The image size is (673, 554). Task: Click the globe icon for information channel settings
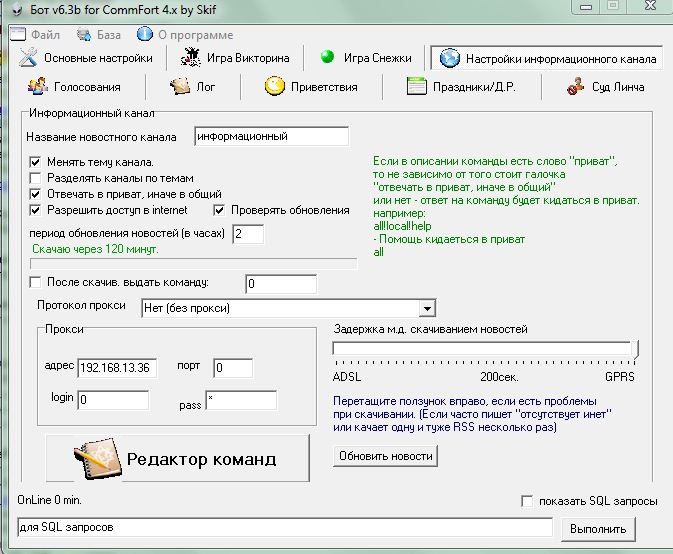tap(449, 58)
